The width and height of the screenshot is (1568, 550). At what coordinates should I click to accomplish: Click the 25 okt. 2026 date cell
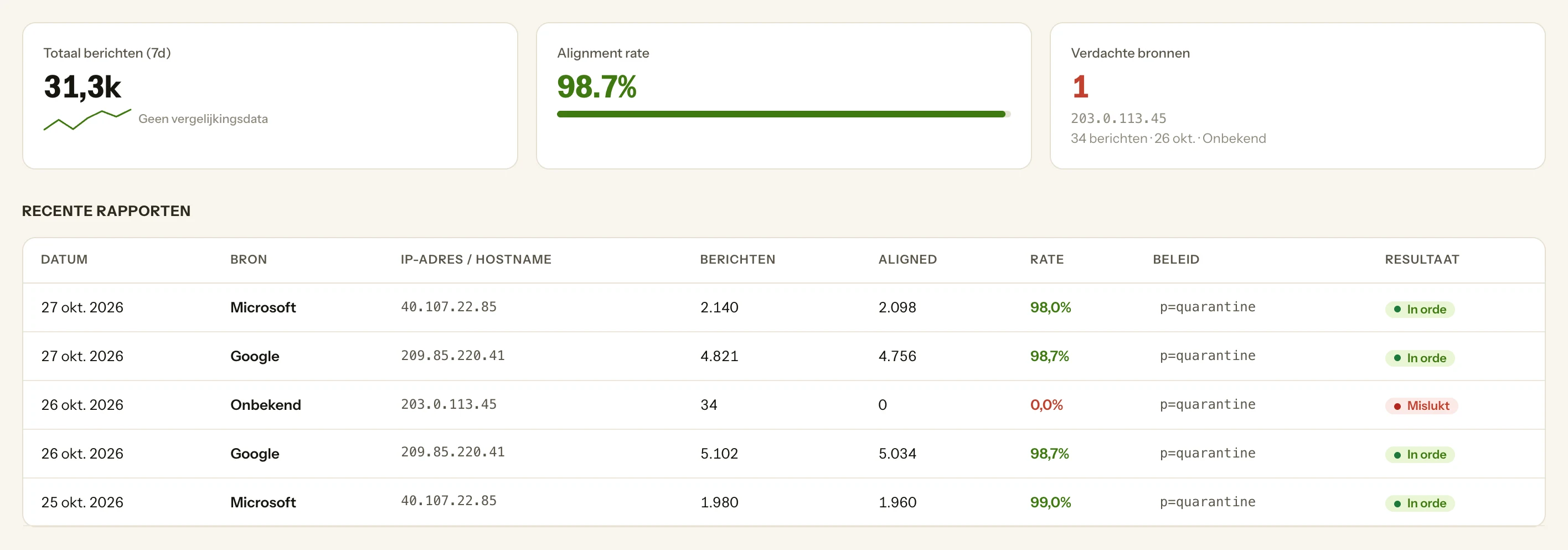(x=82, y=502)
